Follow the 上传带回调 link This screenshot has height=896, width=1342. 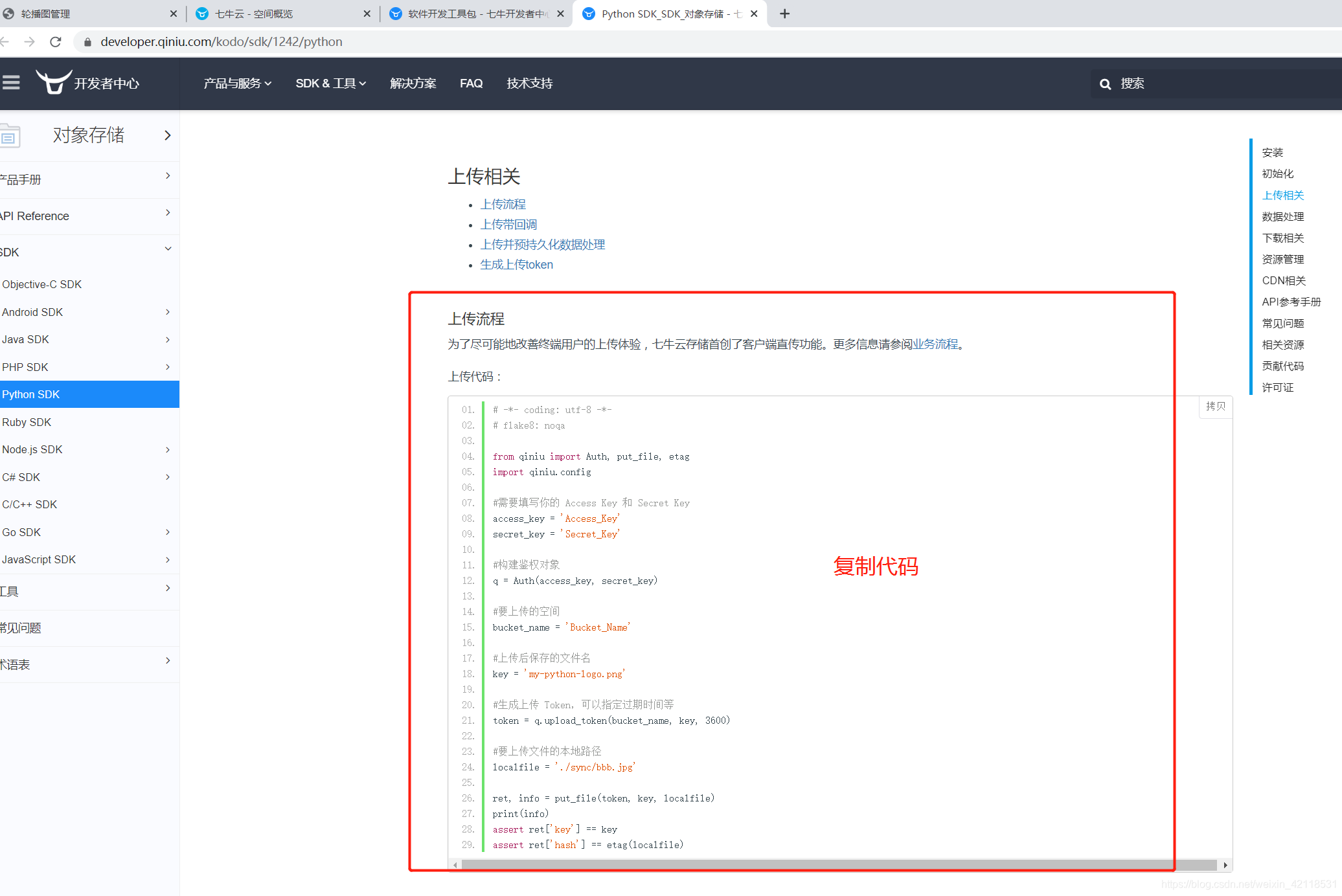(x=508, y=225)
